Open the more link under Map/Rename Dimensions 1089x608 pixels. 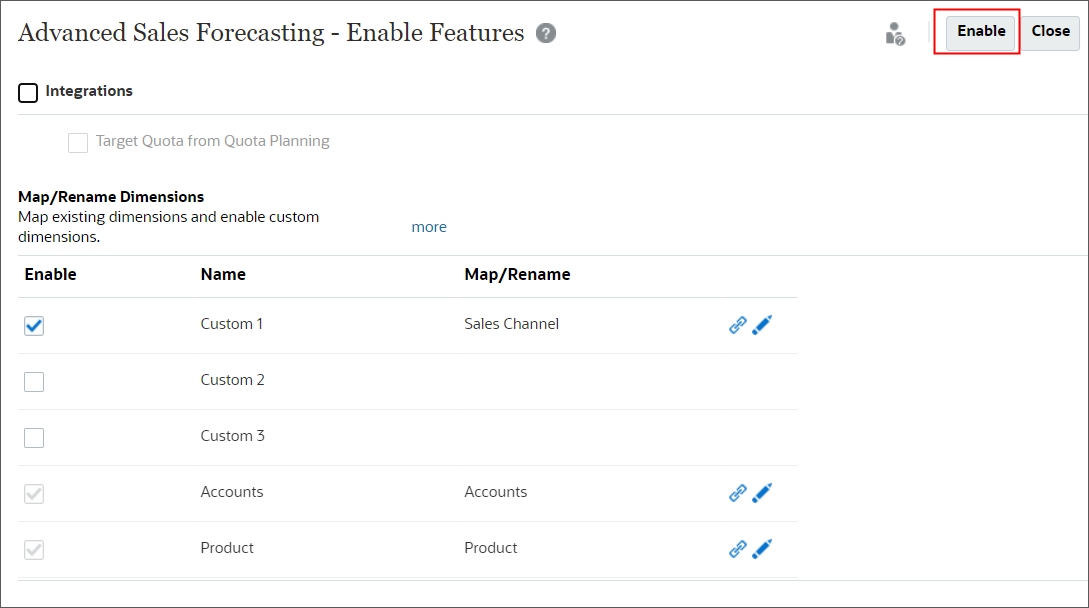pyautogui.click(x=429, y=226)
